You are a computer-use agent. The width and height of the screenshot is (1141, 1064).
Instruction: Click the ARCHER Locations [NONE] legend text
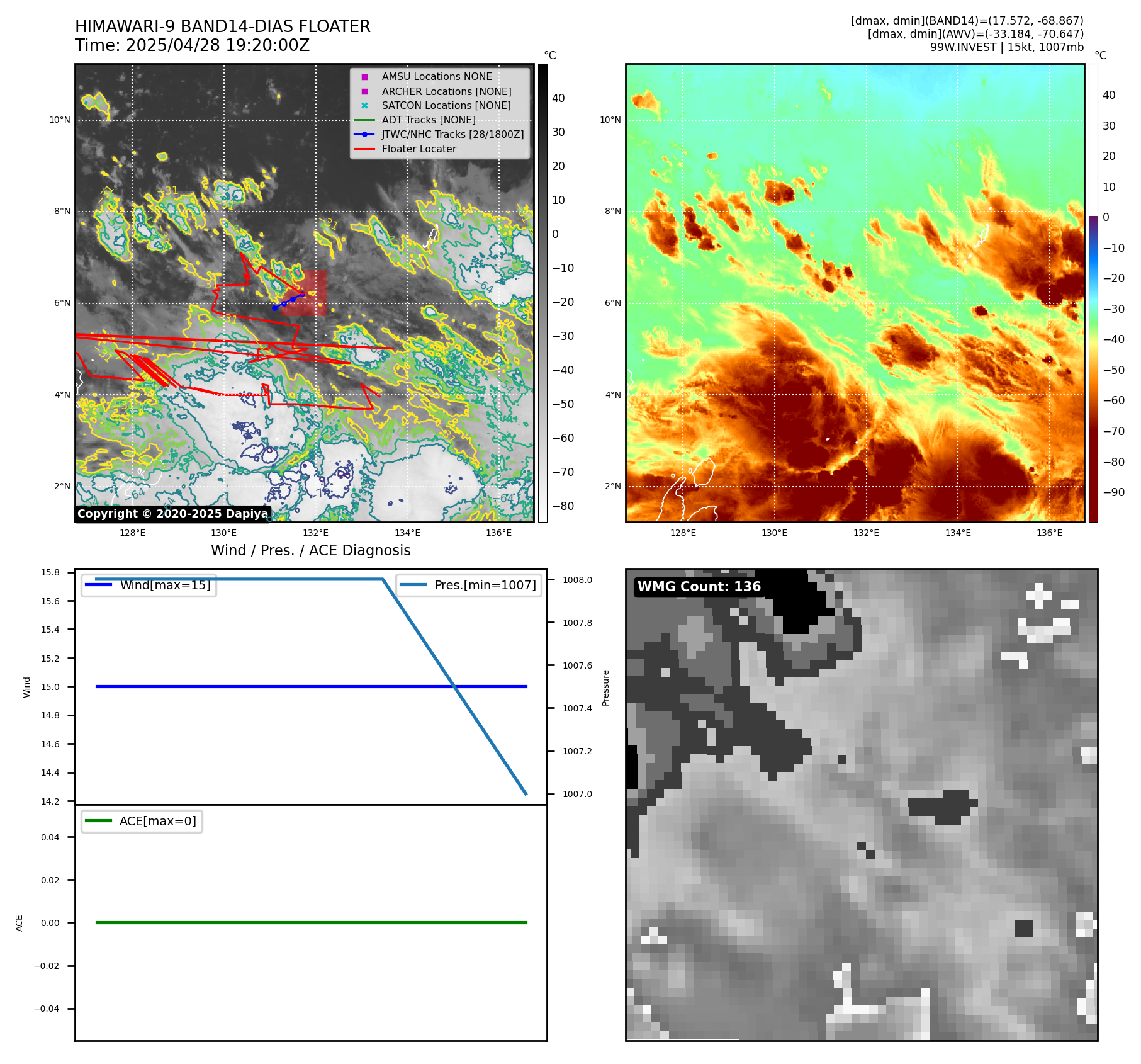(x=447, y=91)
